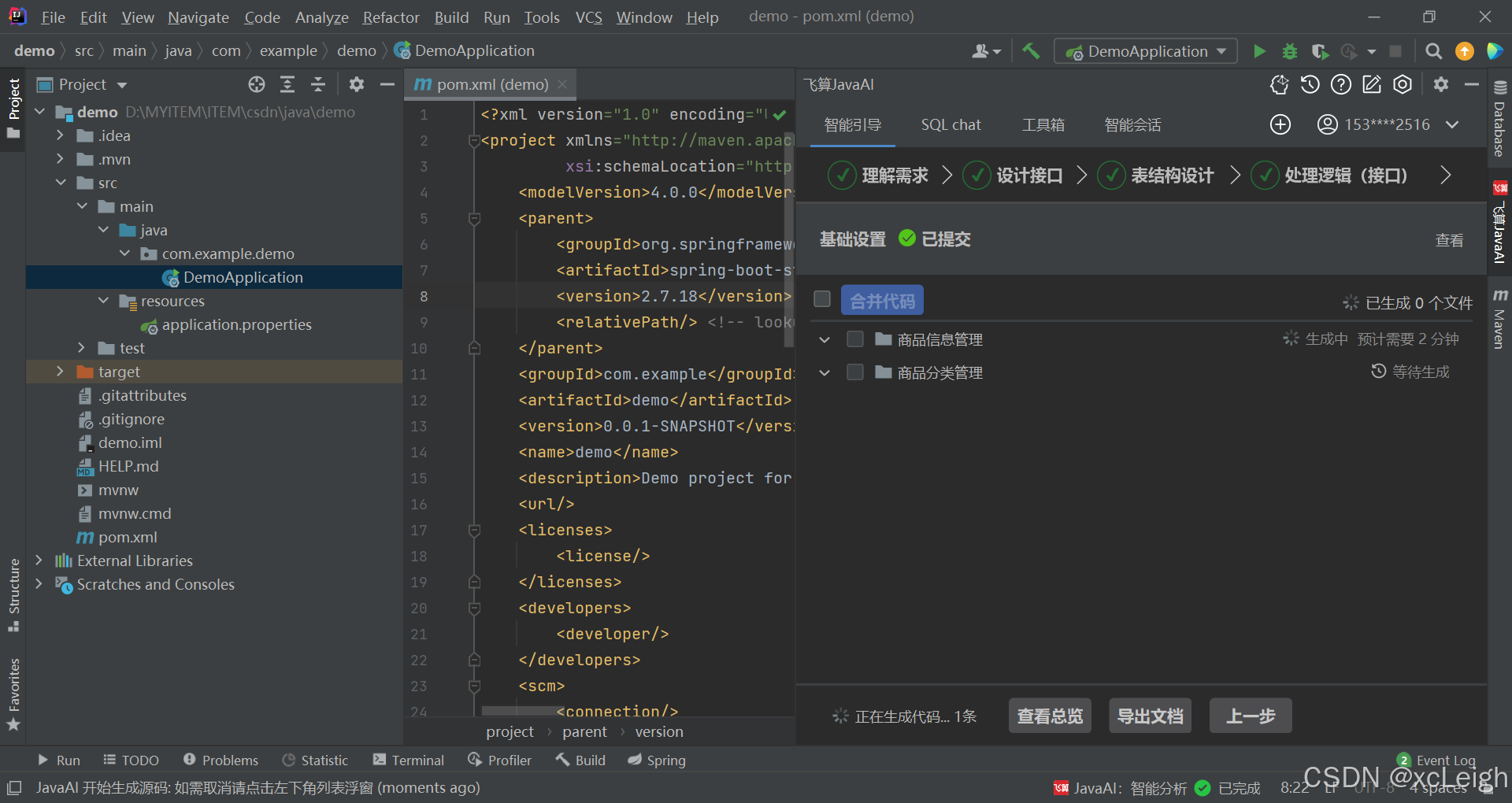Switch to 工具箱 tab

click(x=1043, y=124)
